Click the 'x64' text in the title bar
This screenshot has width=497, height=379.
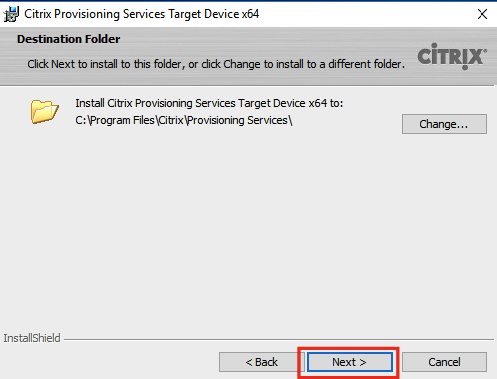[x=250, y=14]
